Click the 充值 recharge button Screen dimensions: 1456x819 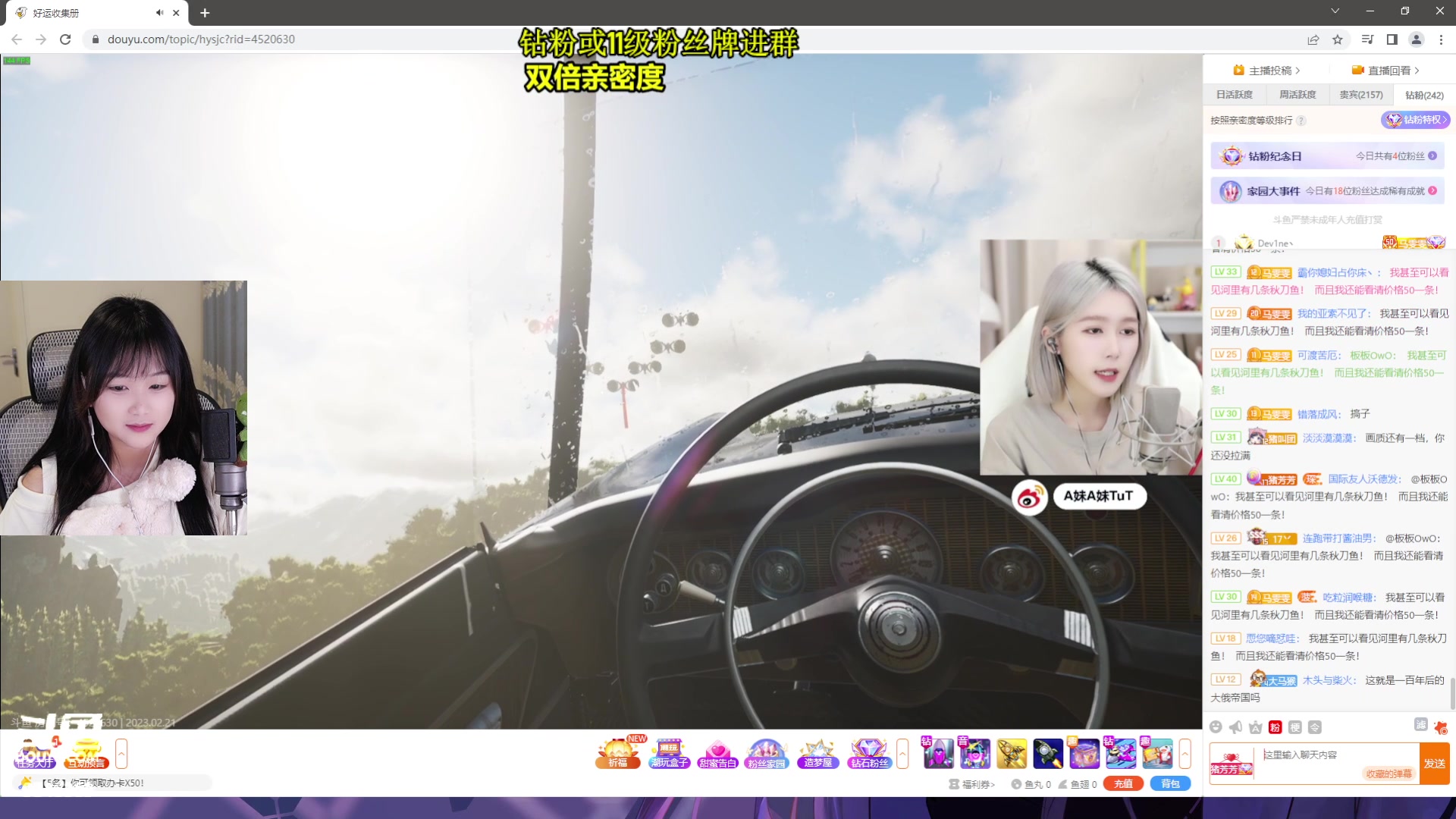pos(1124,784)
